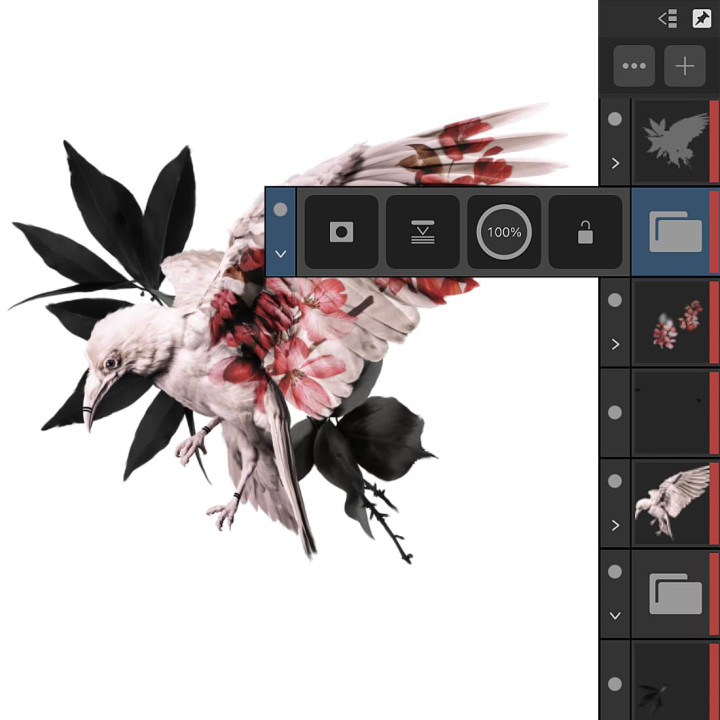Click the merge down layer icon
The width and height of the screenshot is (720, 720).
tap(423, 232)
